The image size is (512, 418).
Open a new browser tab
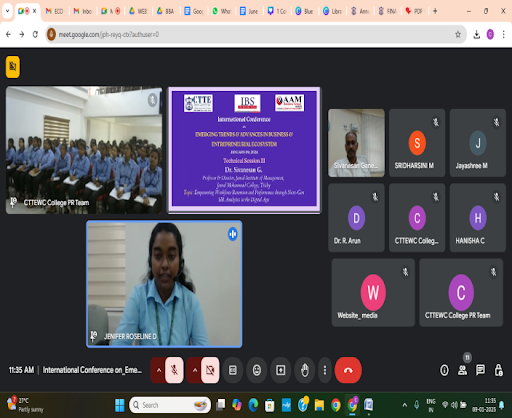coord(435,11)
